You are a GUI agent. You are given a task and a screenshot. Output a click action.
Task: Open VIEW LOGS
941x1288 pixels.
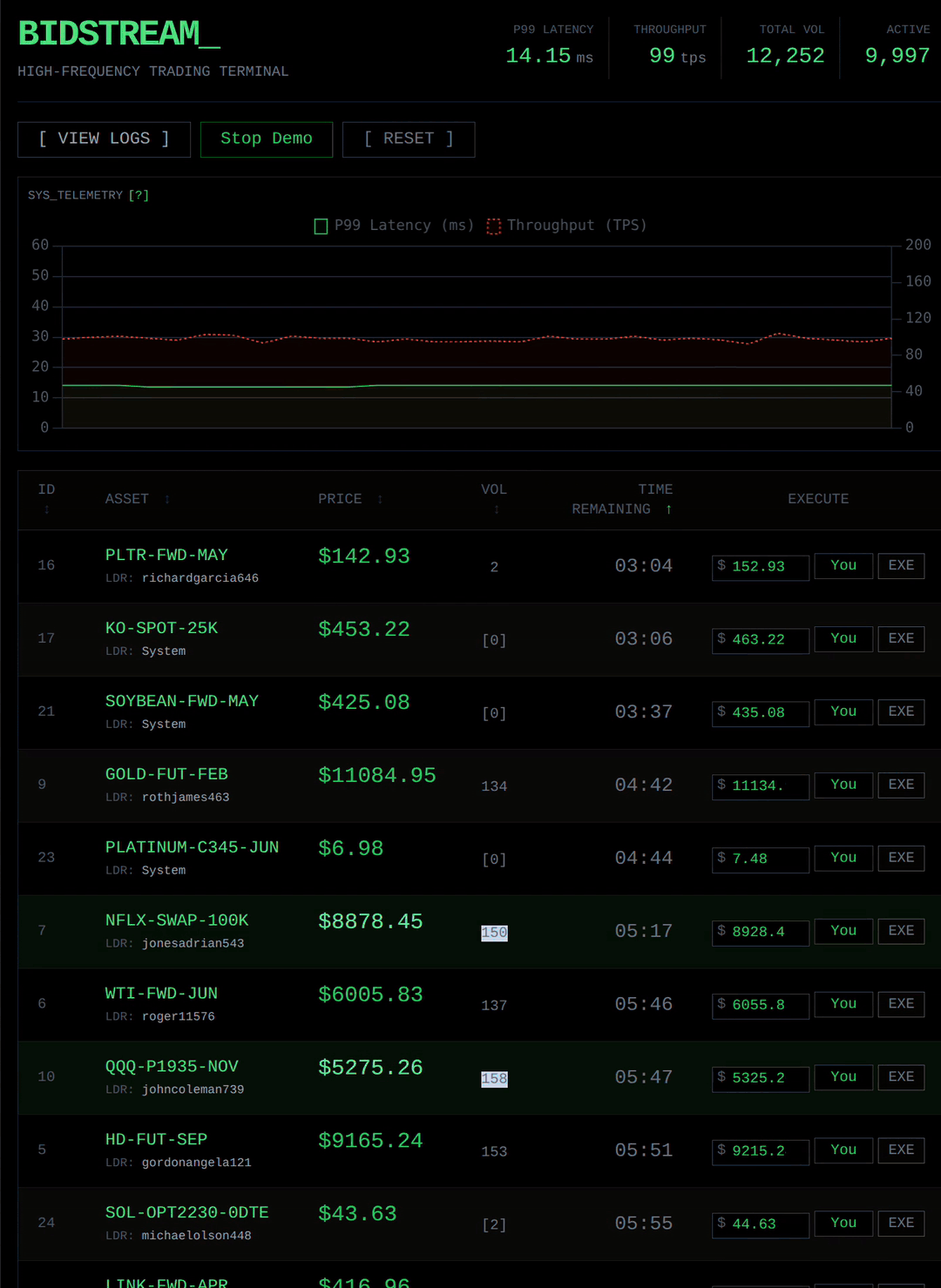click(103, 138)
